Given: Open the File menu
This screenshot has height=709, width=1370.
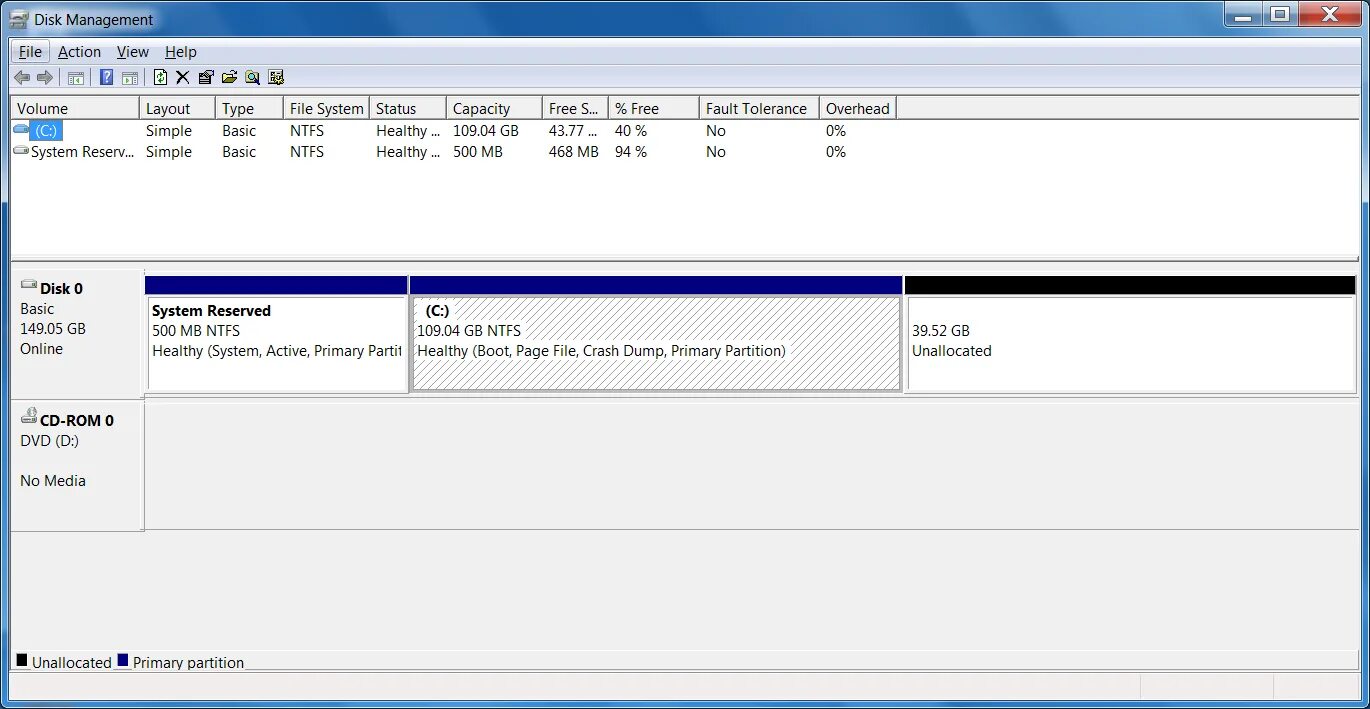Looking at the screenshot, I should pos(30,52).
